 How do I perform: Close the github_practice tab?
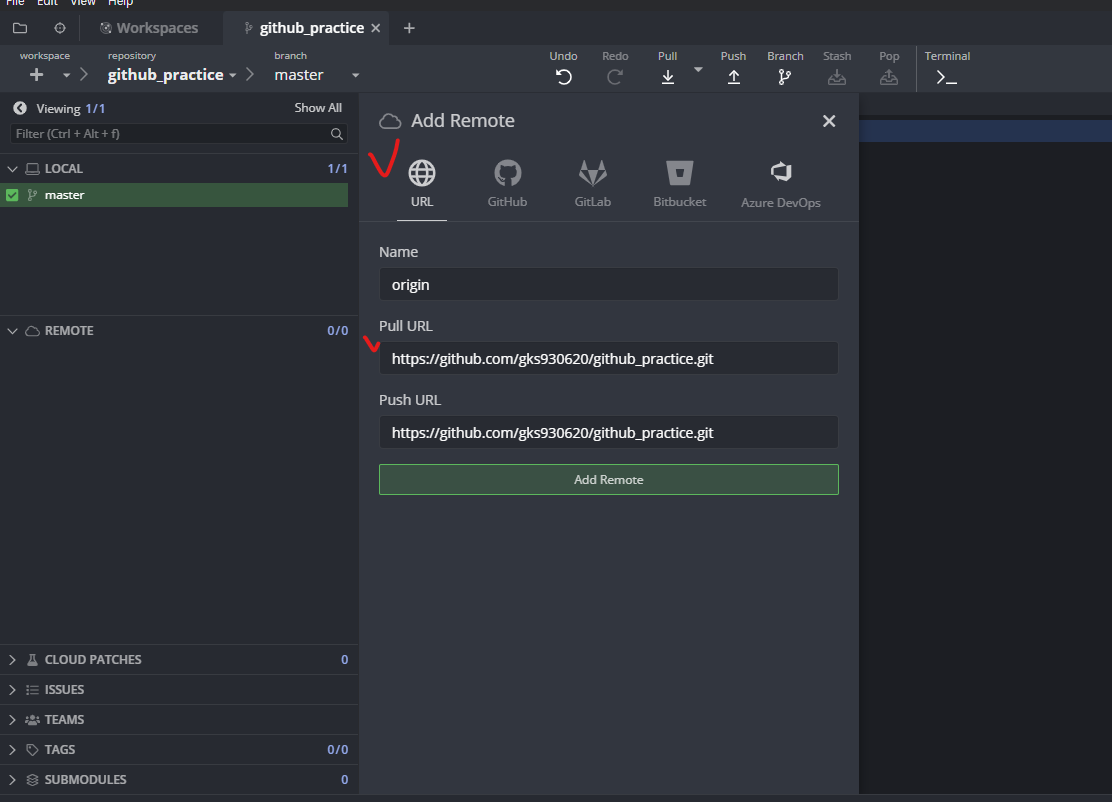click(x=376, y=28)
